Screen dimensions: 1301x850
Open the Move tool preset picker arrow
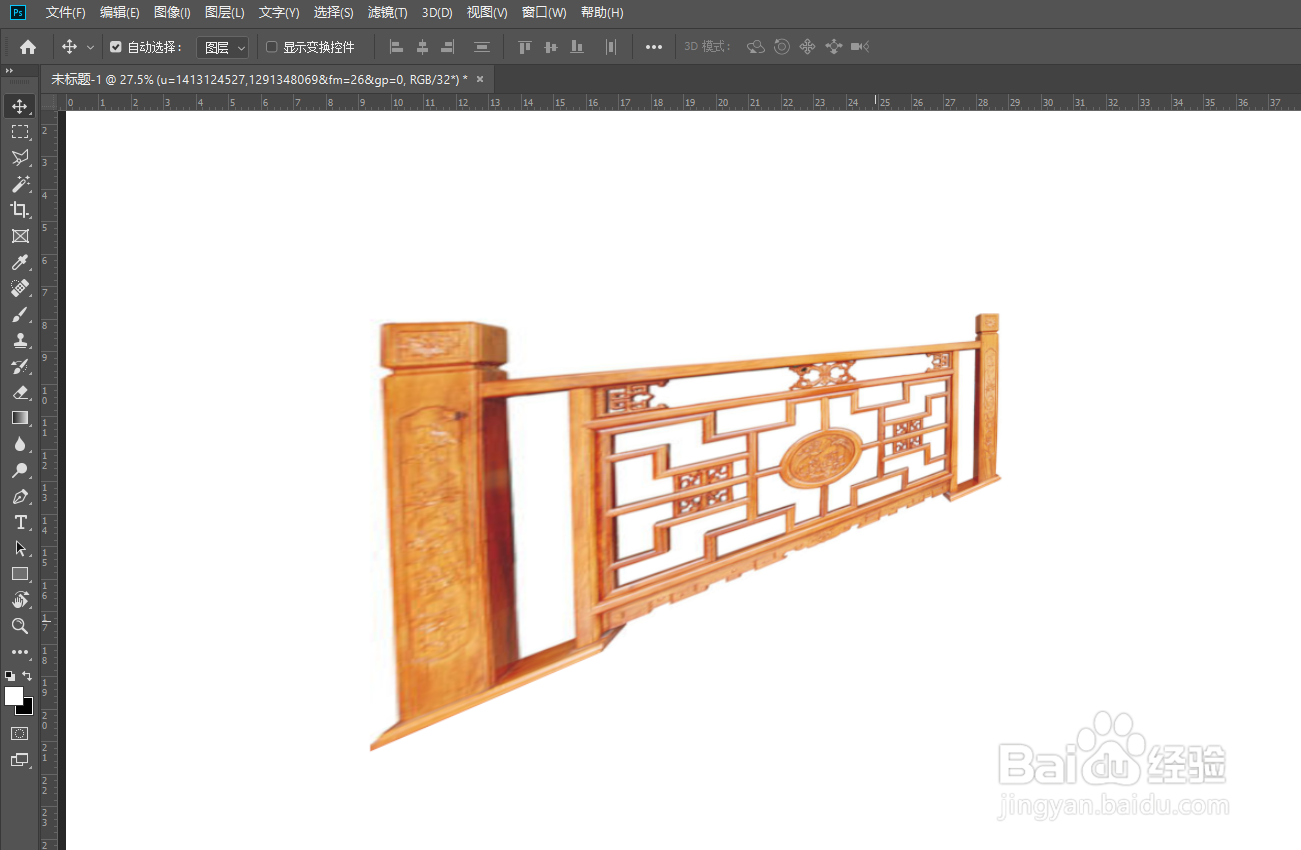pyautogui.click(x=90, y=47)
